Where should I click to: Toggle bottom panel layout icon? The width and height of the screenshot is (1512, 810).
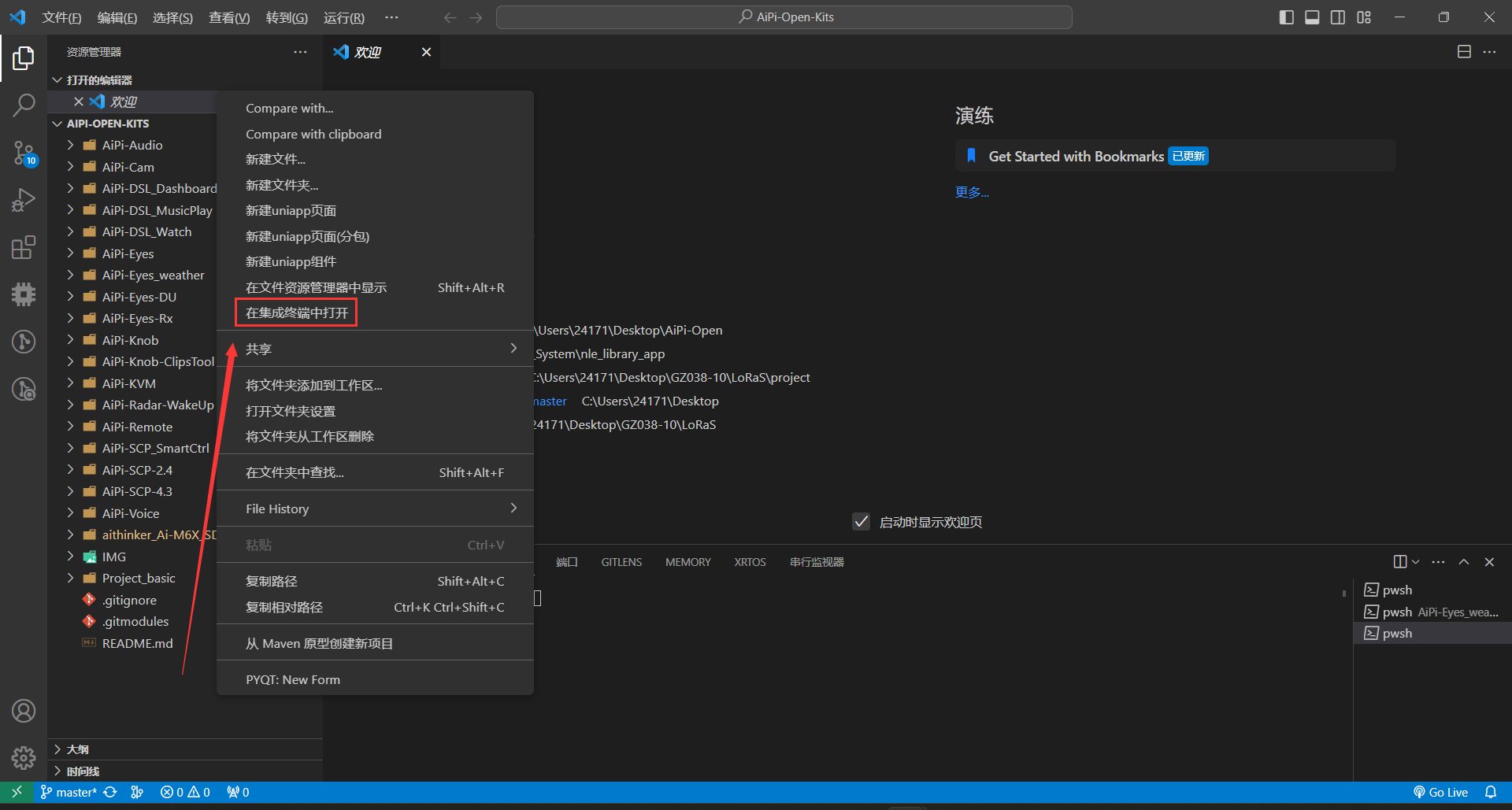click(x=1312, y=17)
